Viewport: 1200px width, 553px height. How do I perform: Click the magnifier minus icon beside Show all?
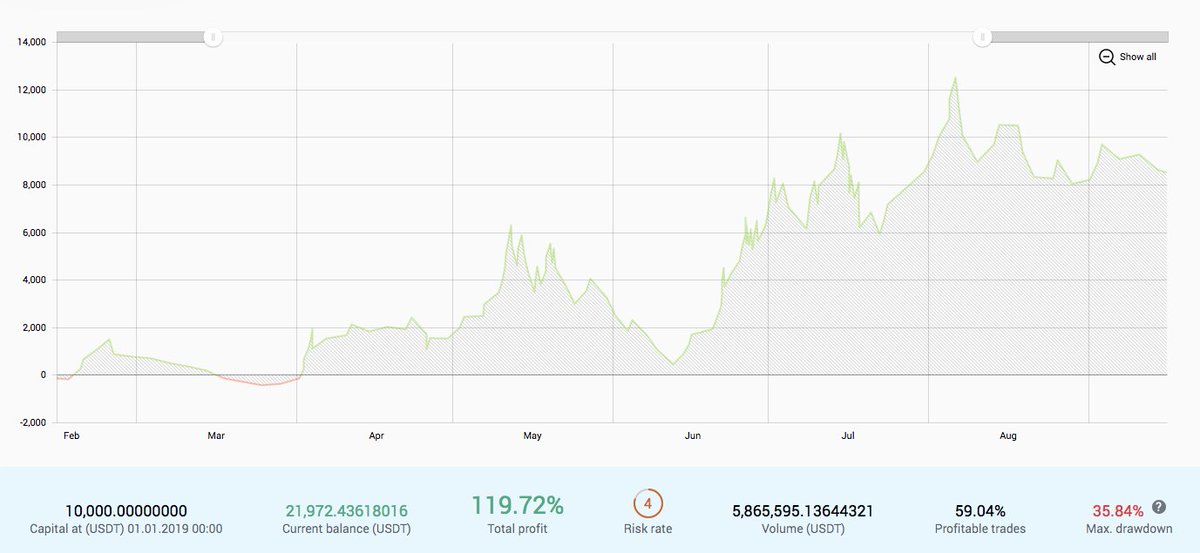click(1106, 57)
